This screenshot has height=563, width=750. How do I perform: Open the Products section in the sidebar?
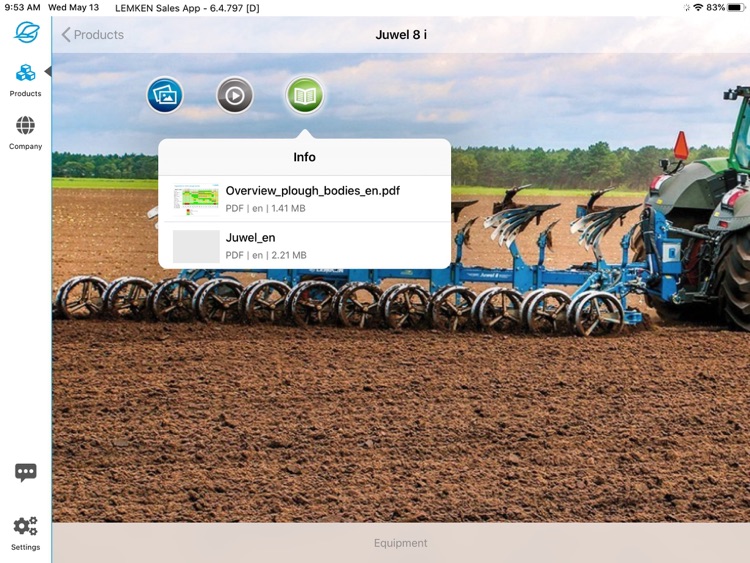coord(25,80)
